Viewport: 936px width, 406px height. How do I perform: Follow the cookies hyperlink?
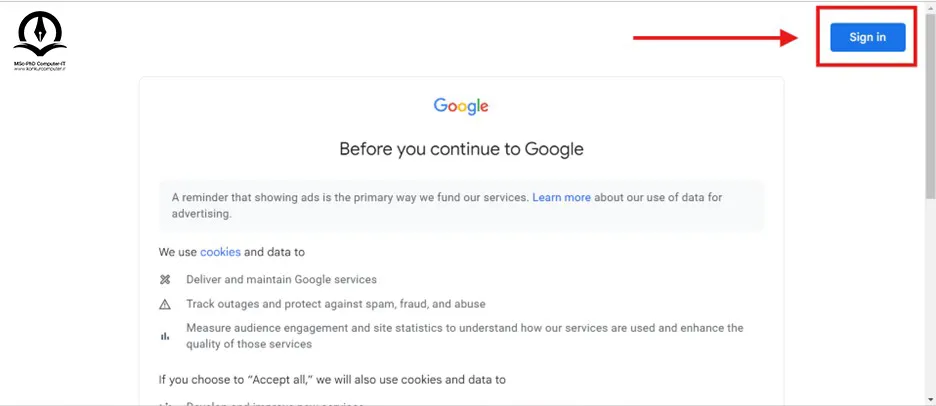click(x=220, y=252)
